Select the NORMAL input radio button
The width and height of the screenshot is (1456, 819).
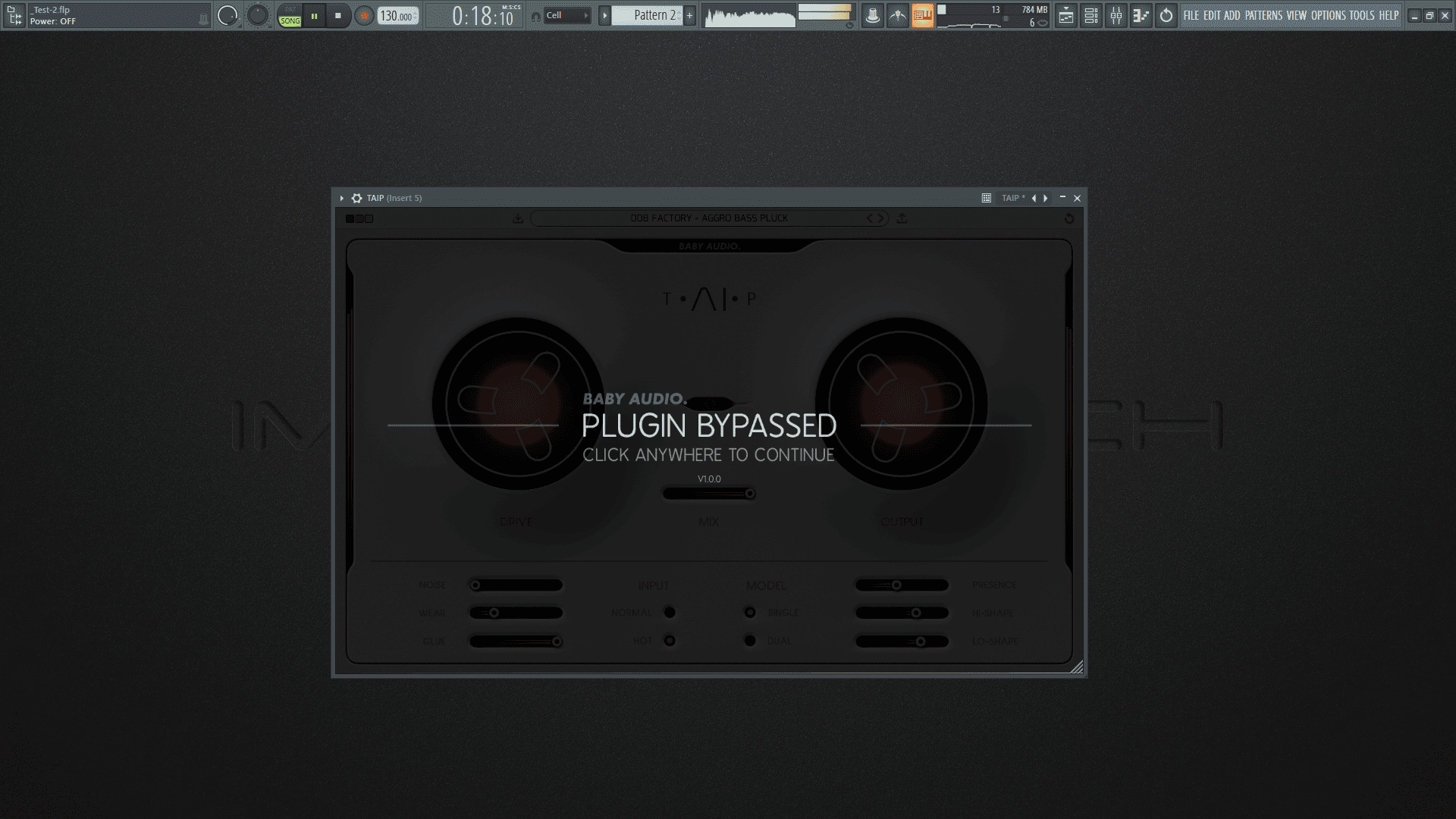click(x=670, y=613)
